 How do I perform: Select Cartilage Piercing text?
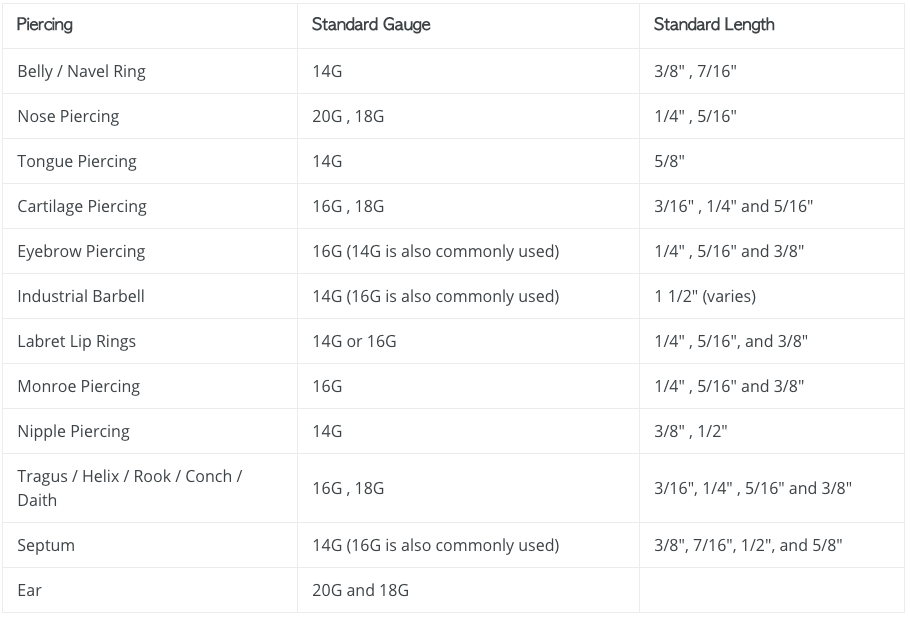click(x=82, y=206)
